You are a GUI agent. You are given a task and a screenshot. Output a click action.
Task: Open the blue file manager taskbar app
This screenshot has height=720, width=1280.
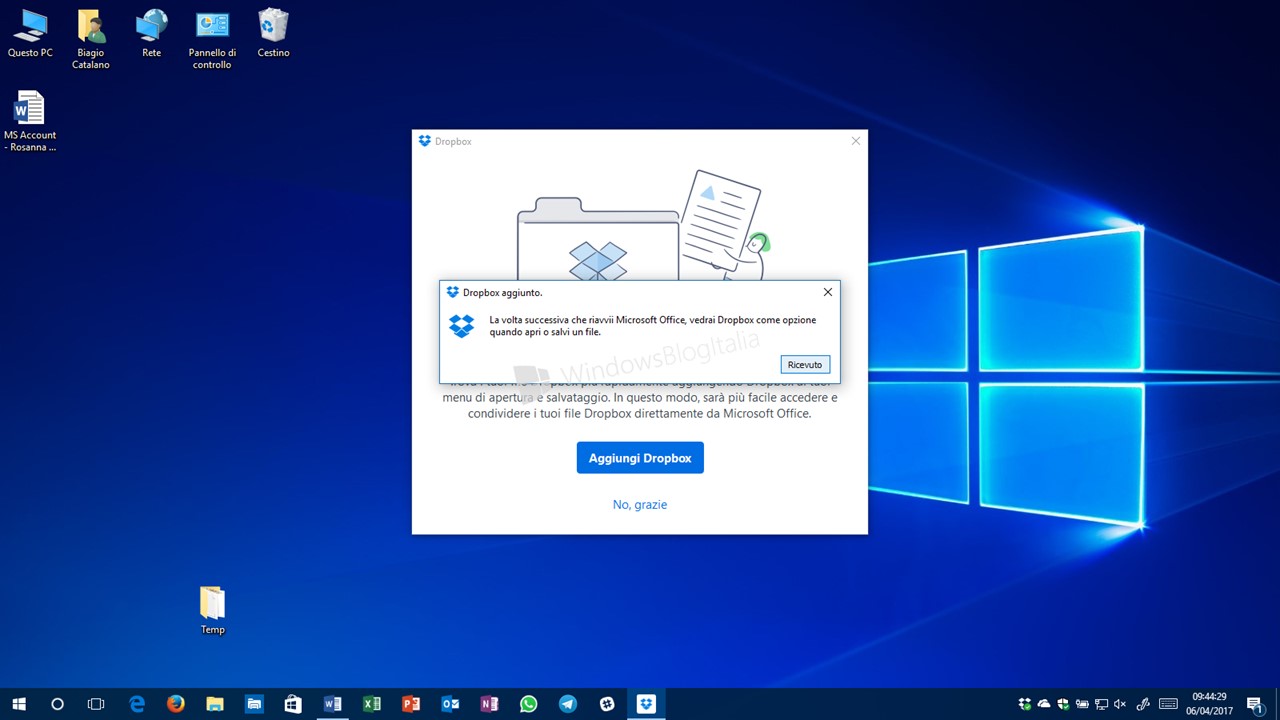pos(254,704)
